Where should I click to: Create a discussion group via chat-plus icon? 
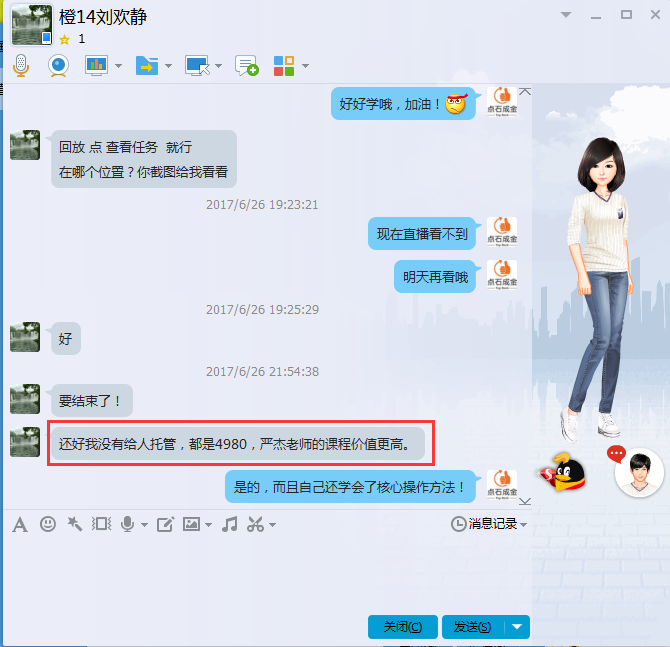(247, 66)
